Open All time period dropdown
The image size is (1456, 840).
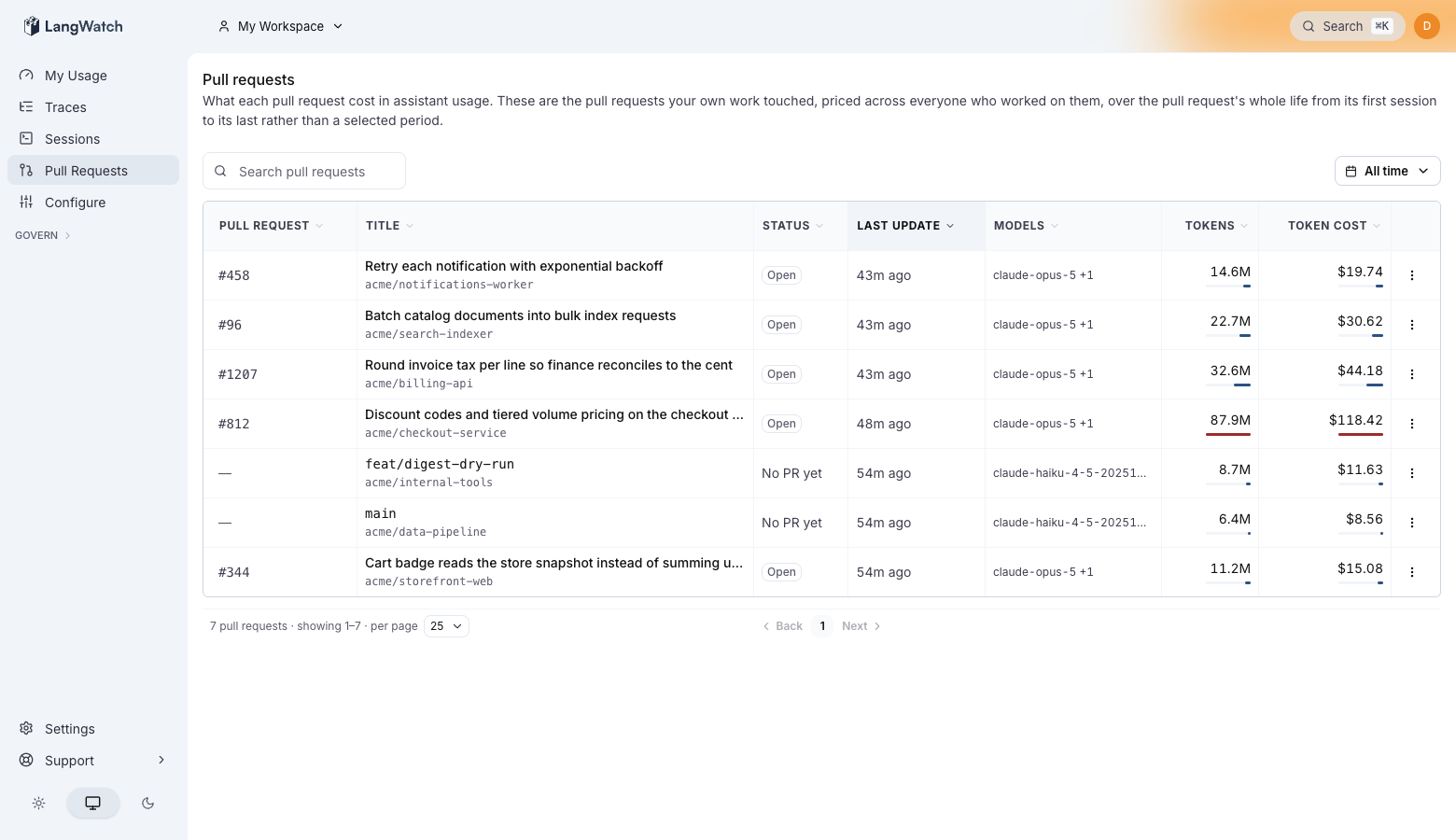click(x=1387, y=171)
